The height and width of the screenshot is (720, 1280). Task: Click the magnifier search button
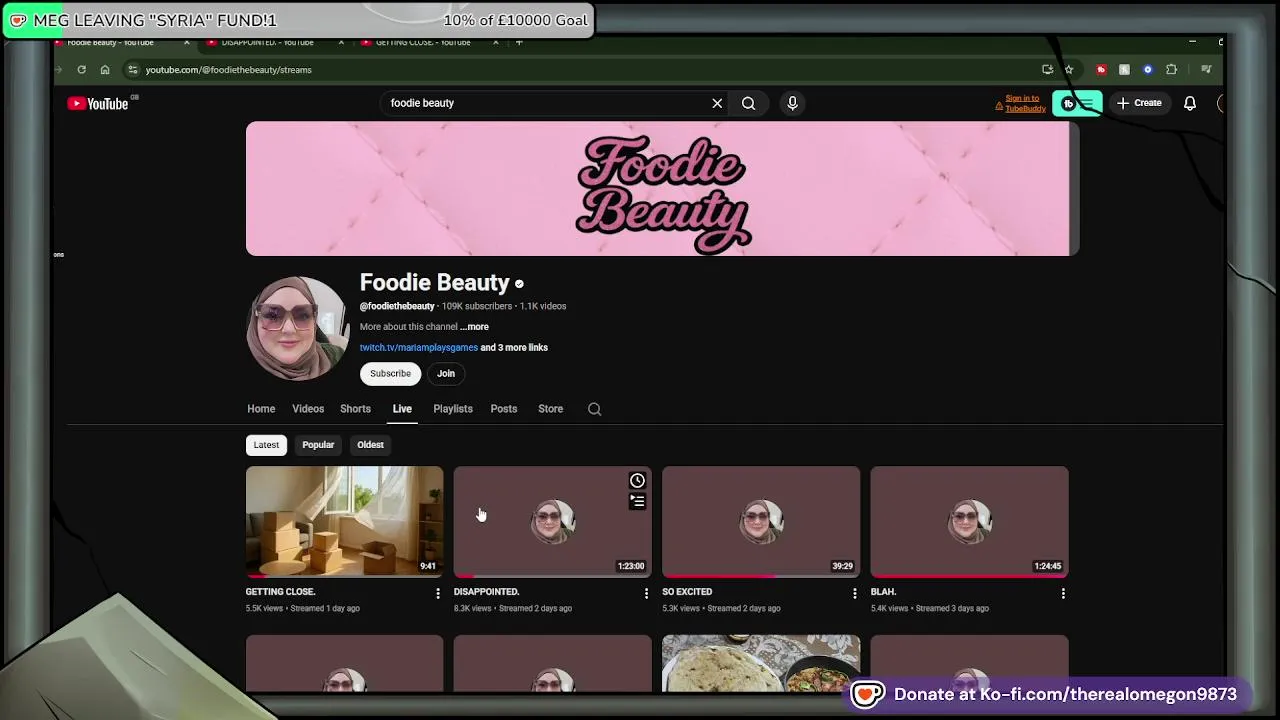[x=748, y=103]
